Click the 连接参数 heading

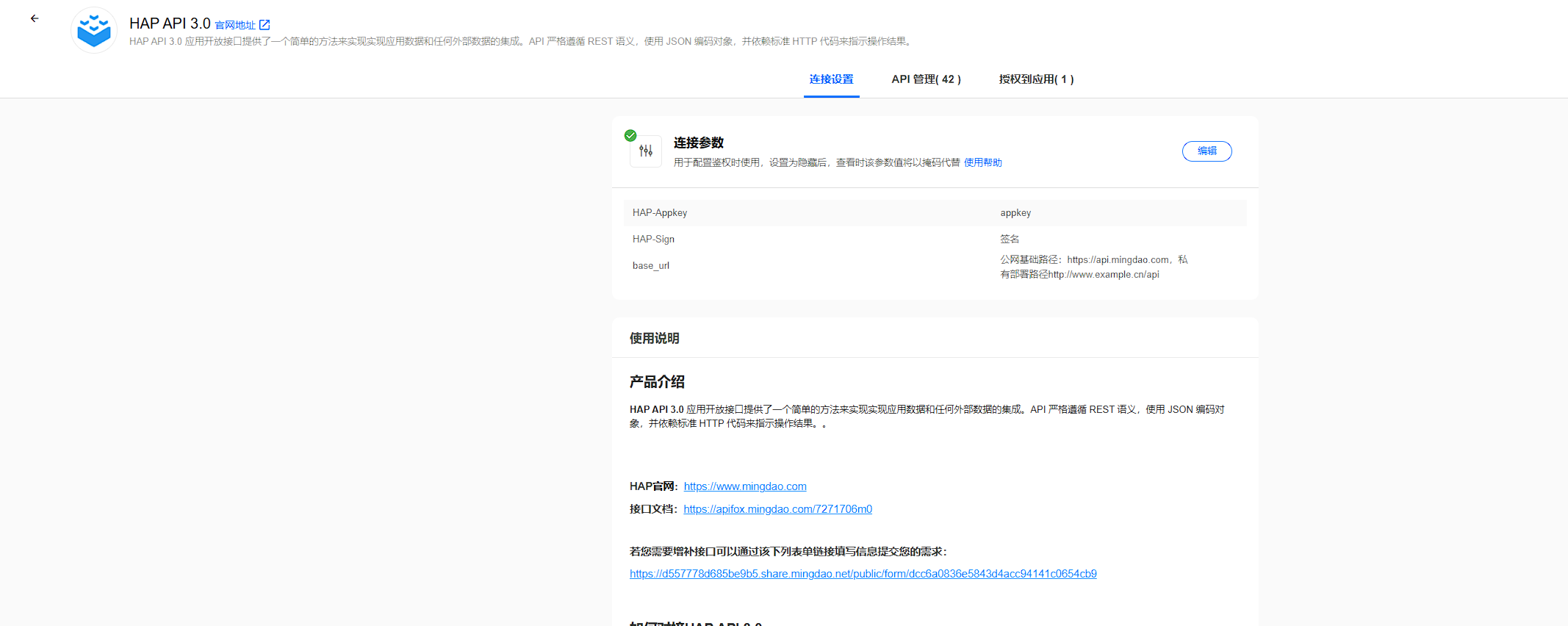(x=699, y=143)
